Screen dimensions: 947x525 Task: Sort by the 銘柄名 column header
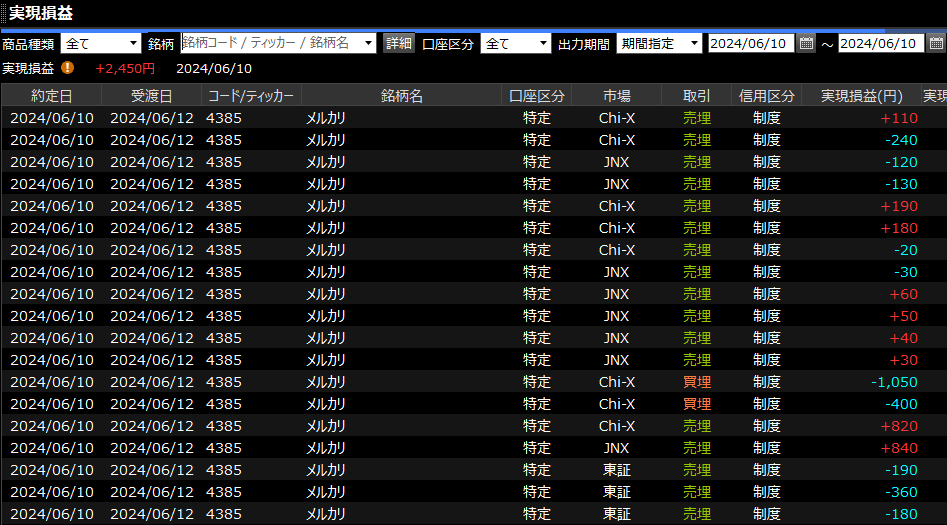pos(402,95)
